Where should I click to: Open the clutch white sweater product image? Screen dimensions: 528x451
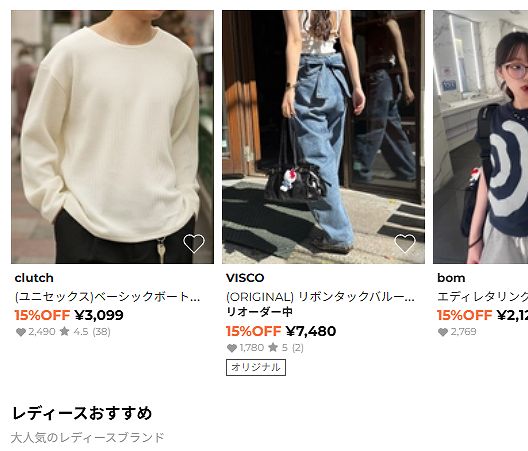point(112,137)
